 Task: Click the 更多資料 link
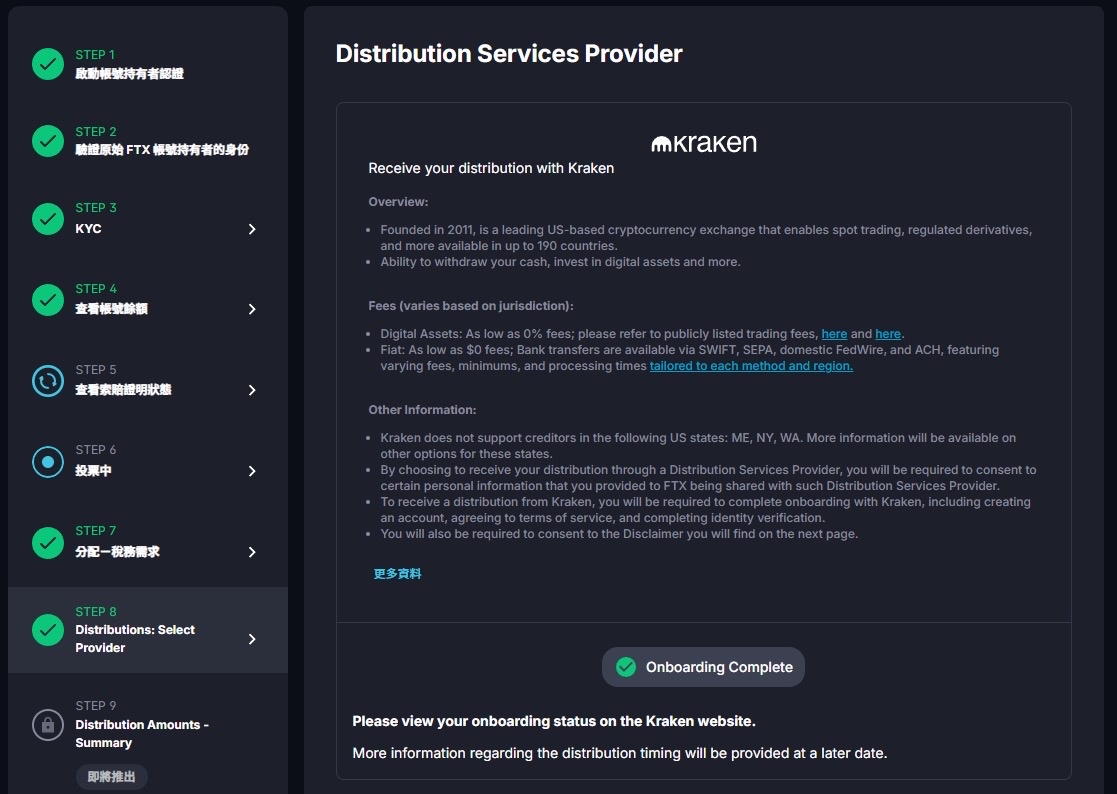[x=398, y=574]
